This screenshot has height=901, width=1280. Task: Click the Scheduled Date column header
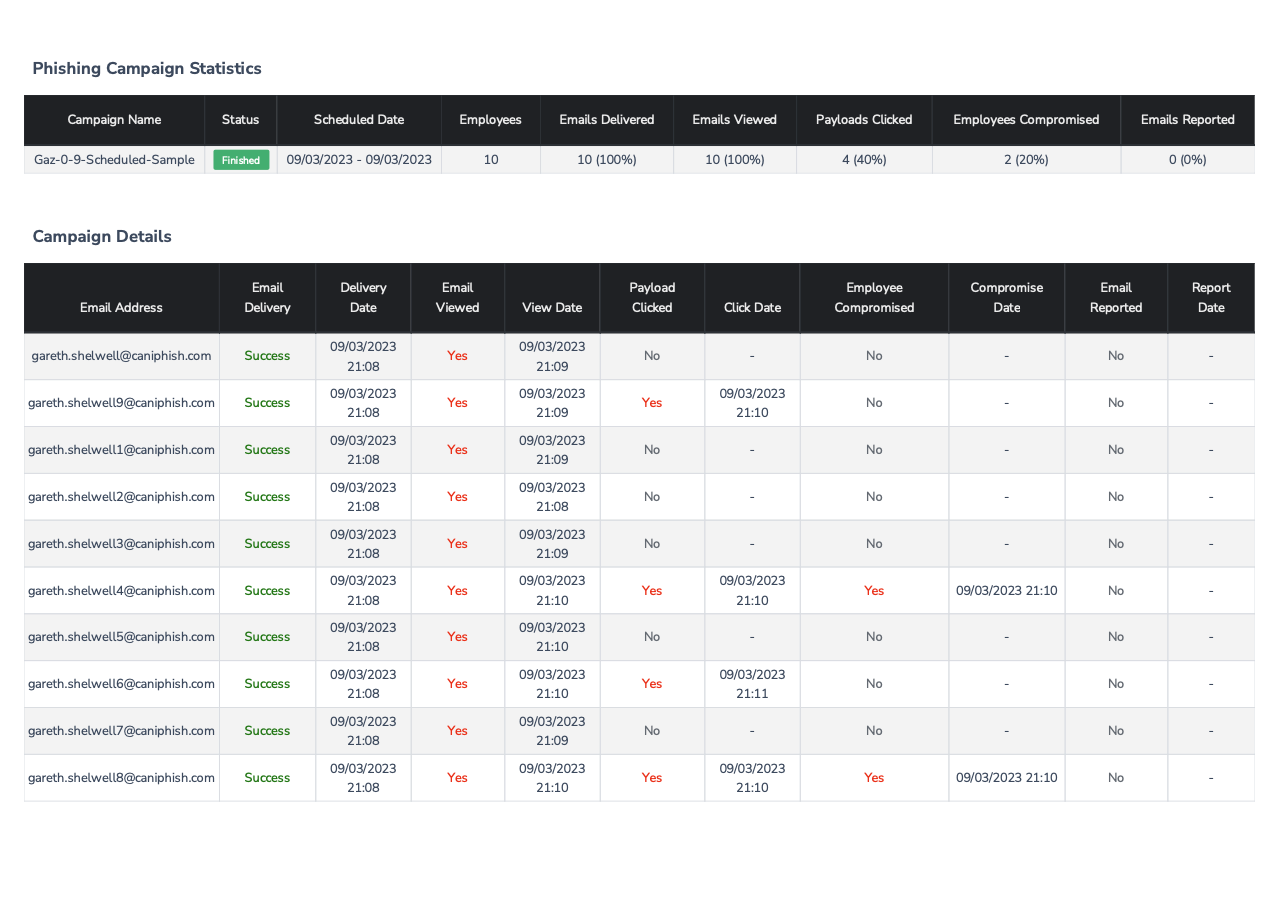coord(359,120)
